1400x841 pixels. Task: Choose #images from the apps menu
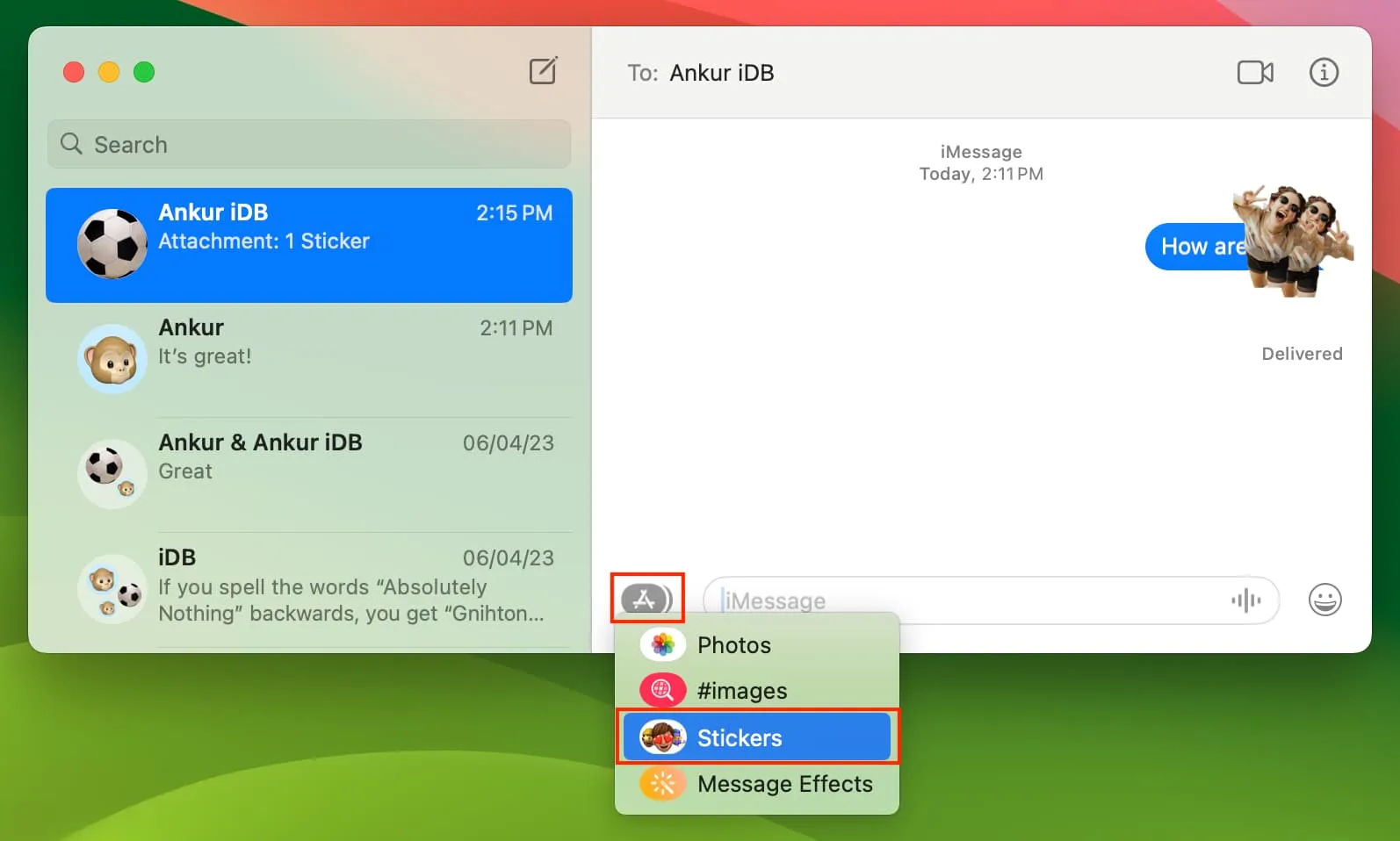point(756,691)
